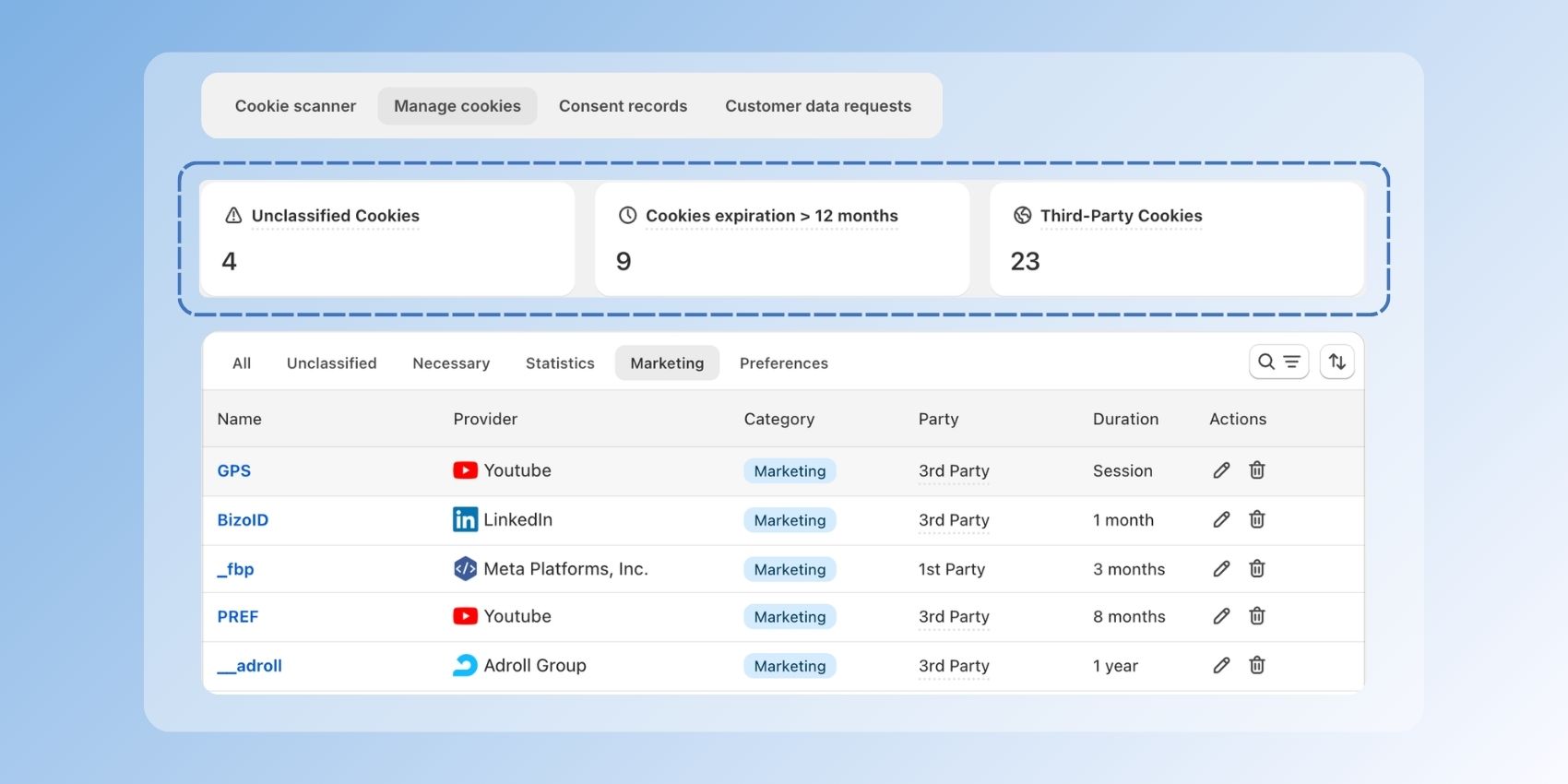
Task: Select the Marketing filter tab
Action: click(x=667, y=363)
